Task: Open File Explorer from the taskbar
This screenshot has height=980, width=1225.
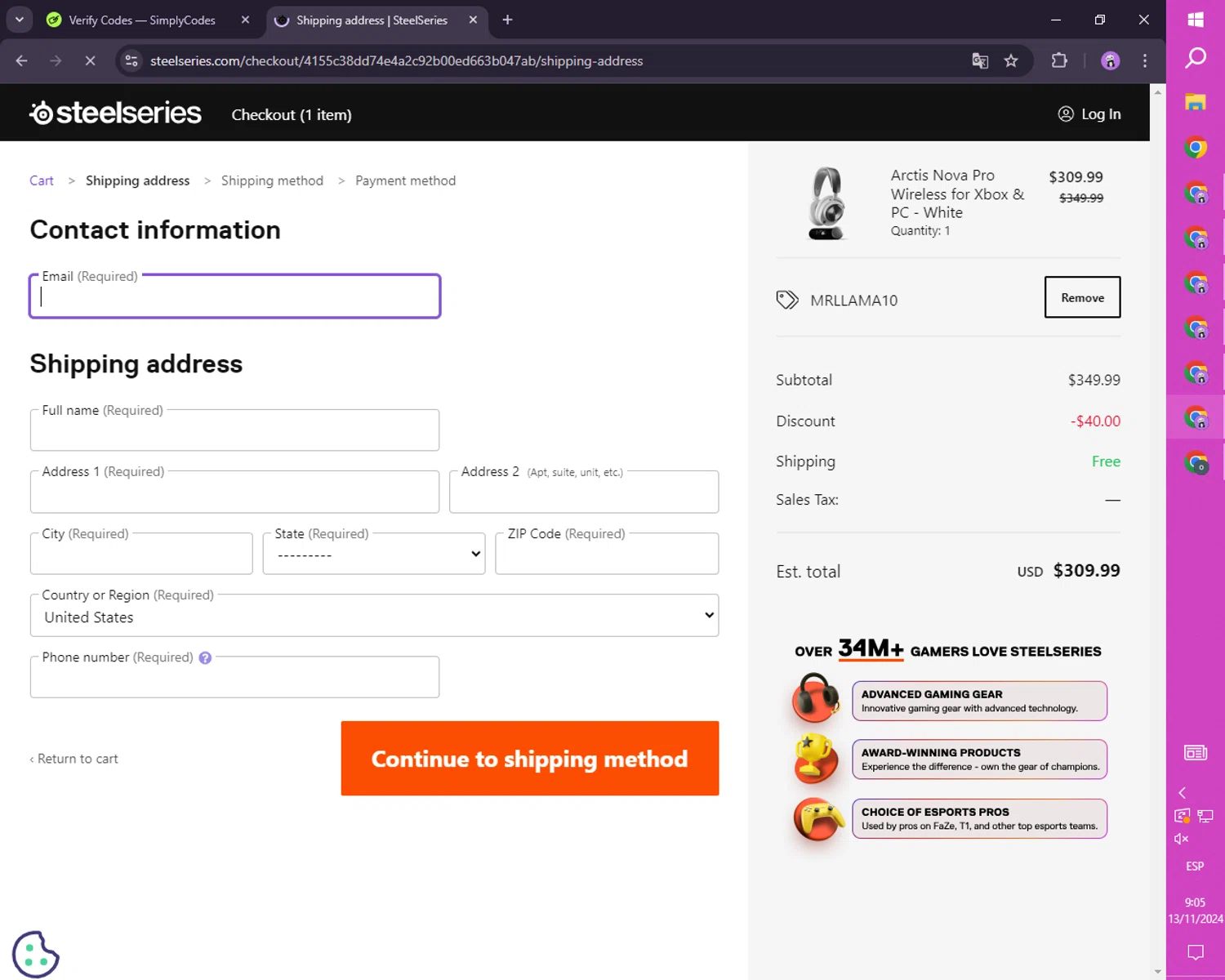Action: pos(1196,102)
